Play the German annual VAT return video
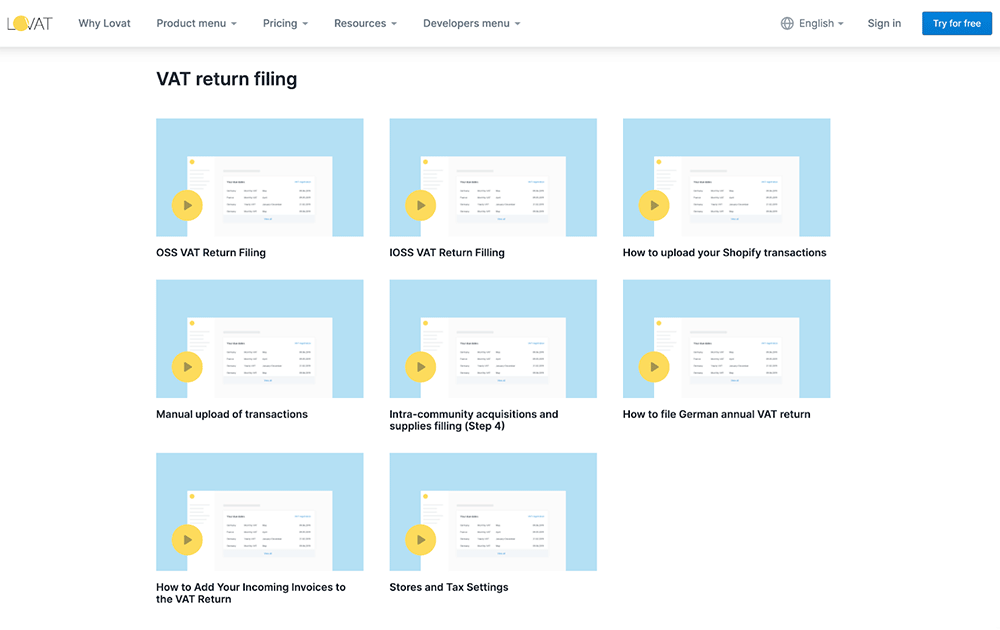The width and height of the screenshot is (1000, 630). (x=654, y=367)
